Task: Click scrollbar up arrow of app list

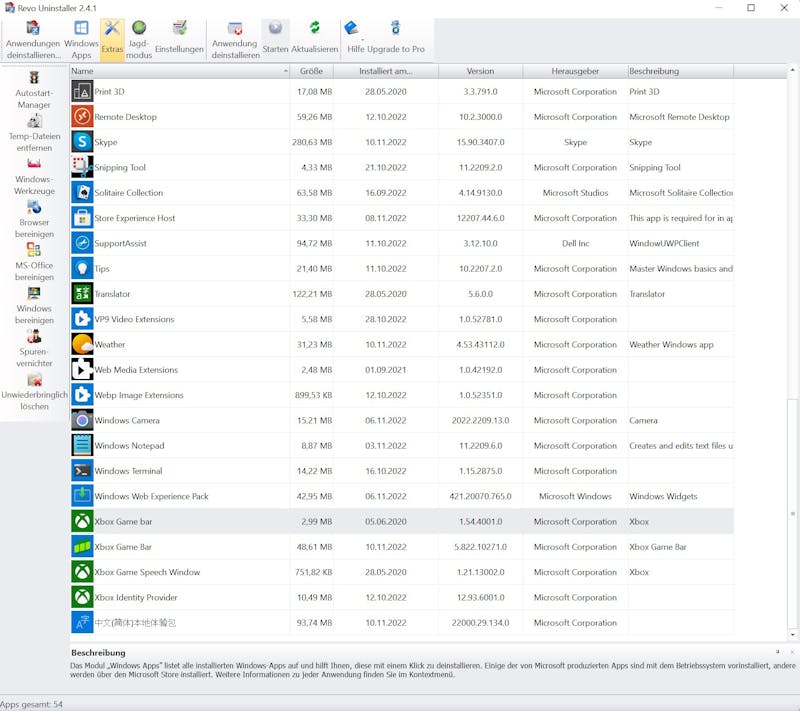Action: click(792, 69)
